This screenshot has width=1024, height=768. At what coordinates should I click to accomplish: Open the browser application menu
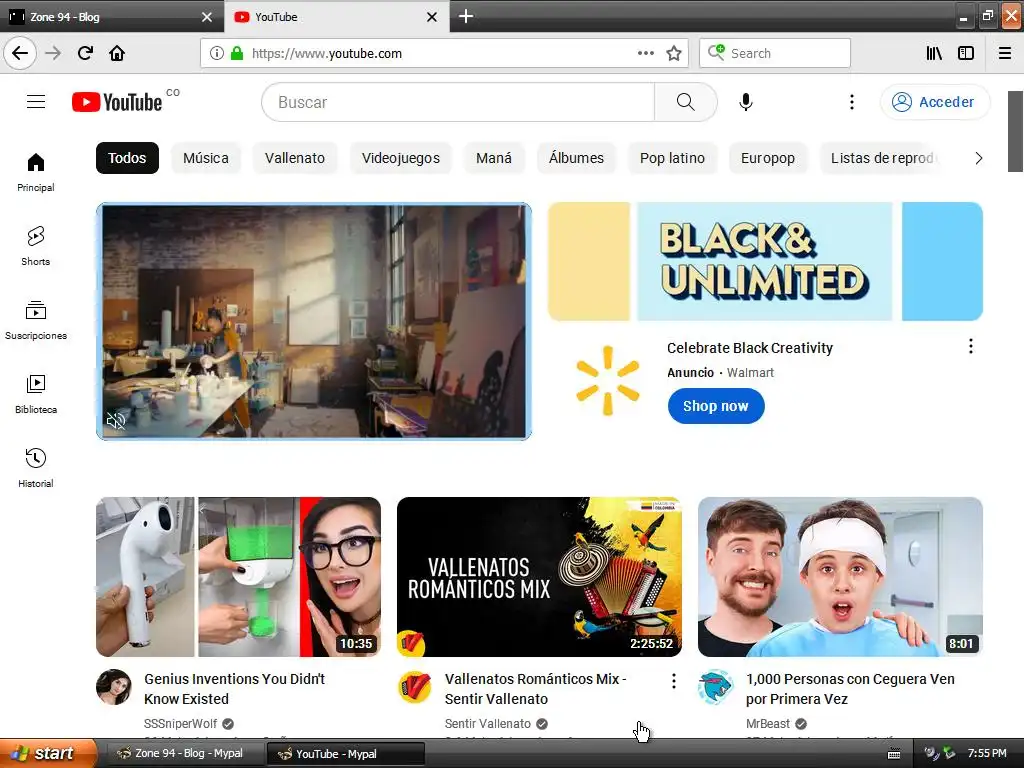[x=1005, y=53]
